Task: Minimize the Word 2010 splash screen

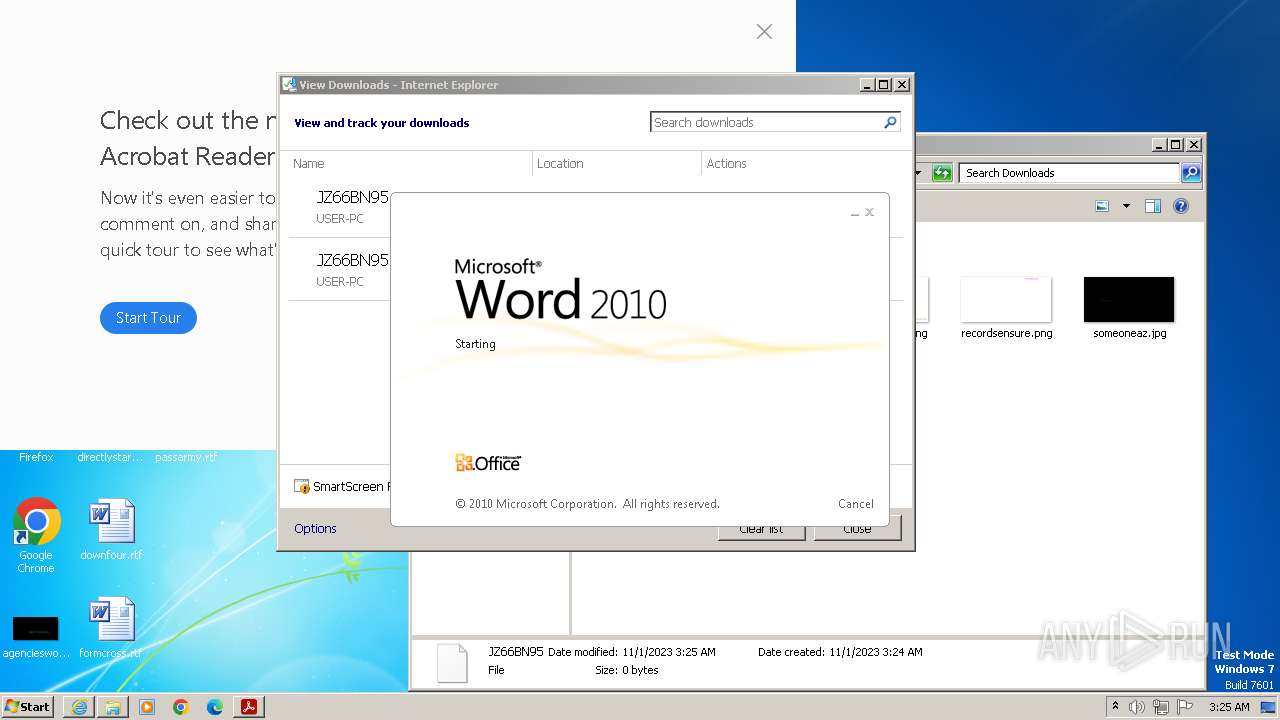Action: tap(855, 213)
